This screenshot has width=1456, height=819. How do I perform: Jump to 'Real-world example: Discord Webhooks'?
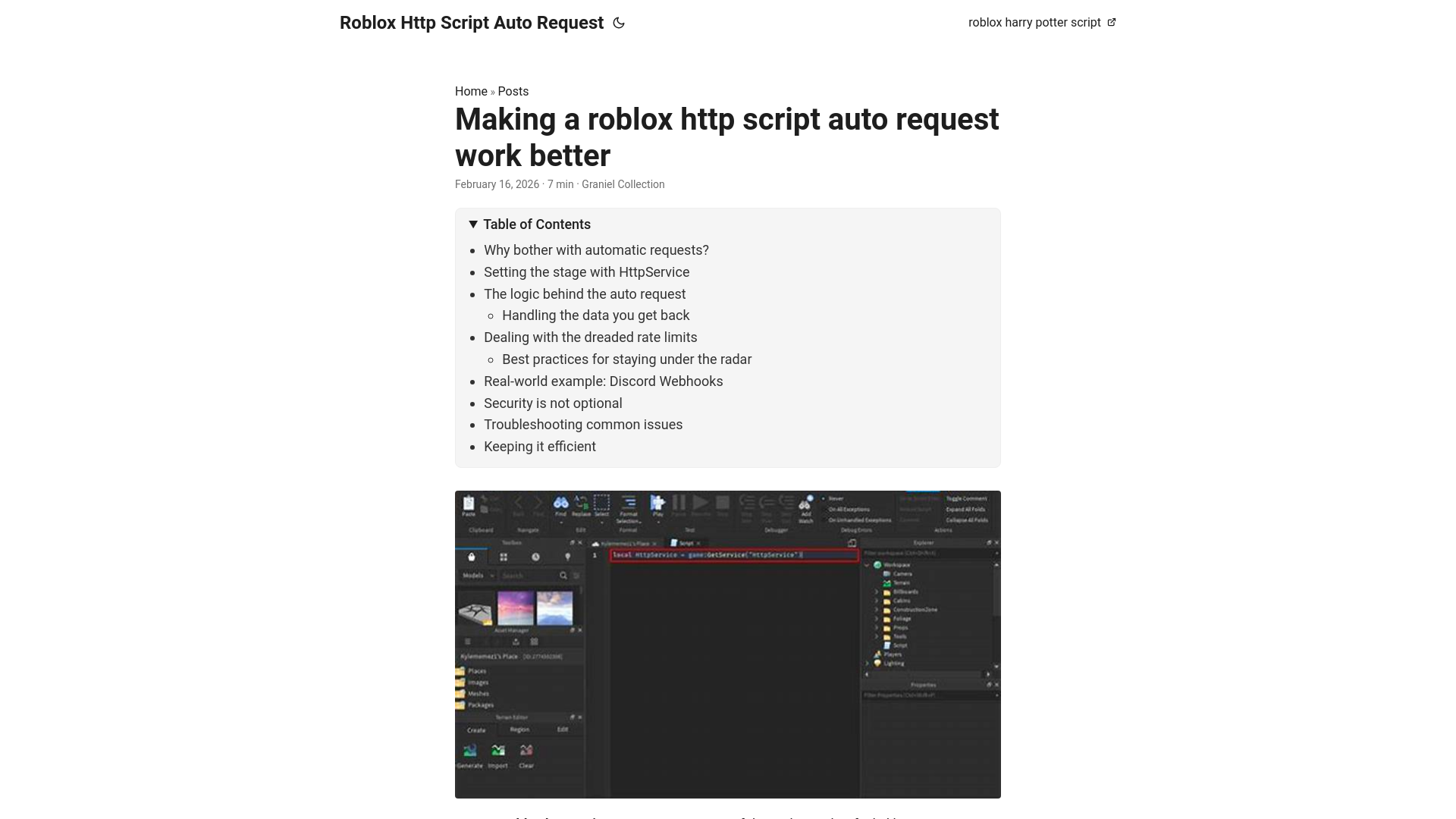click(604, 381)
